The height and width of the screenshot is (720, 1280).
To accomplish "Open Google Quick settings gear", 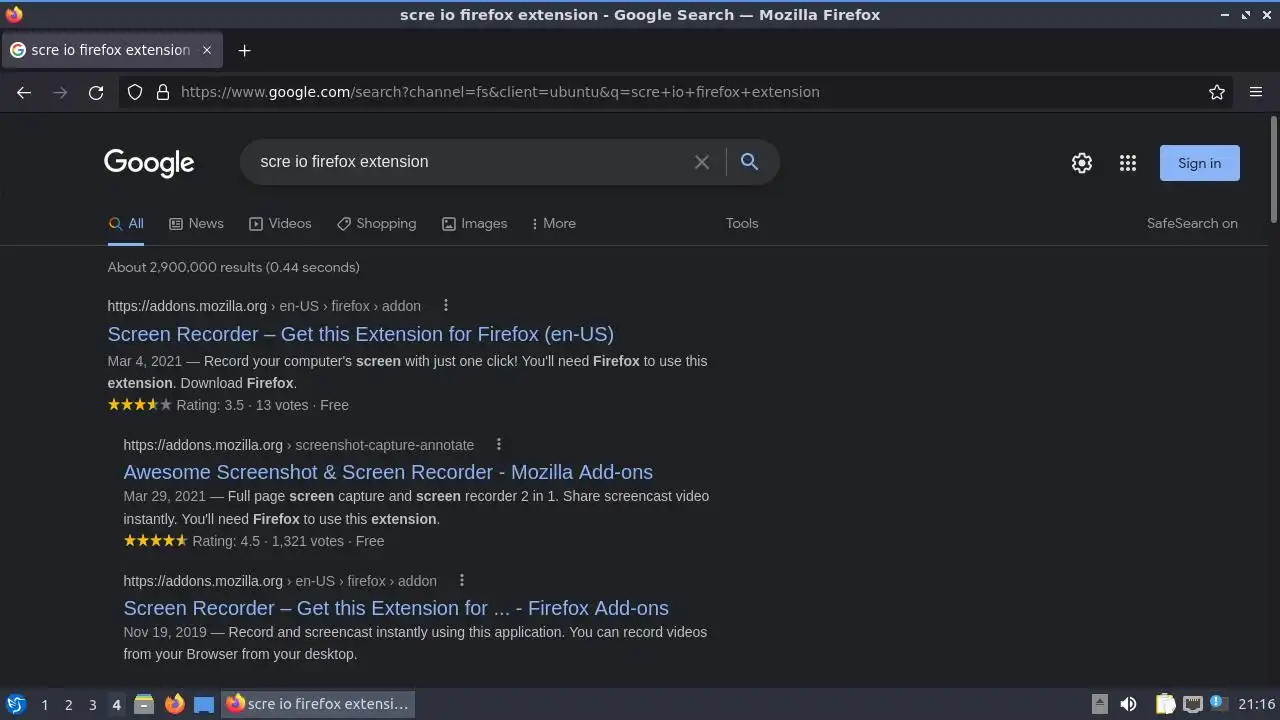I will pyautogui.click(x=1082, y=163).
